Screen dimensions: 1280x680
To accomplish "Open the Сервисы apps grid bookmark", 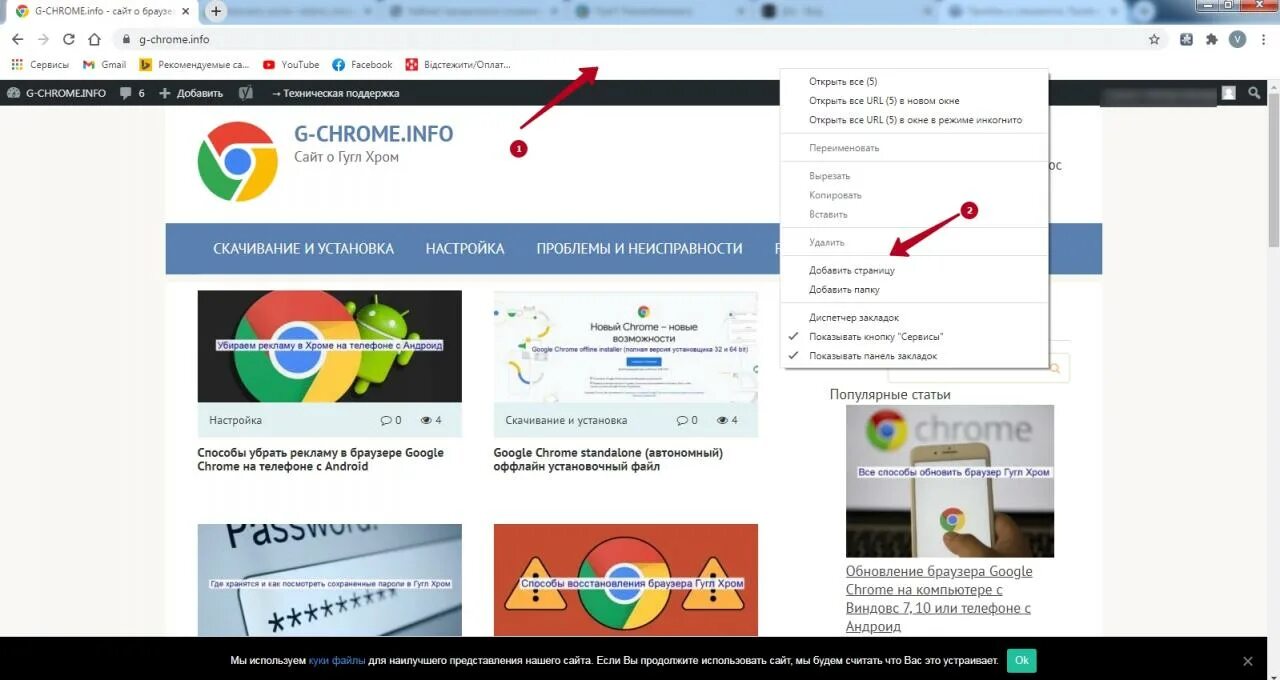I will pos(40,65).
